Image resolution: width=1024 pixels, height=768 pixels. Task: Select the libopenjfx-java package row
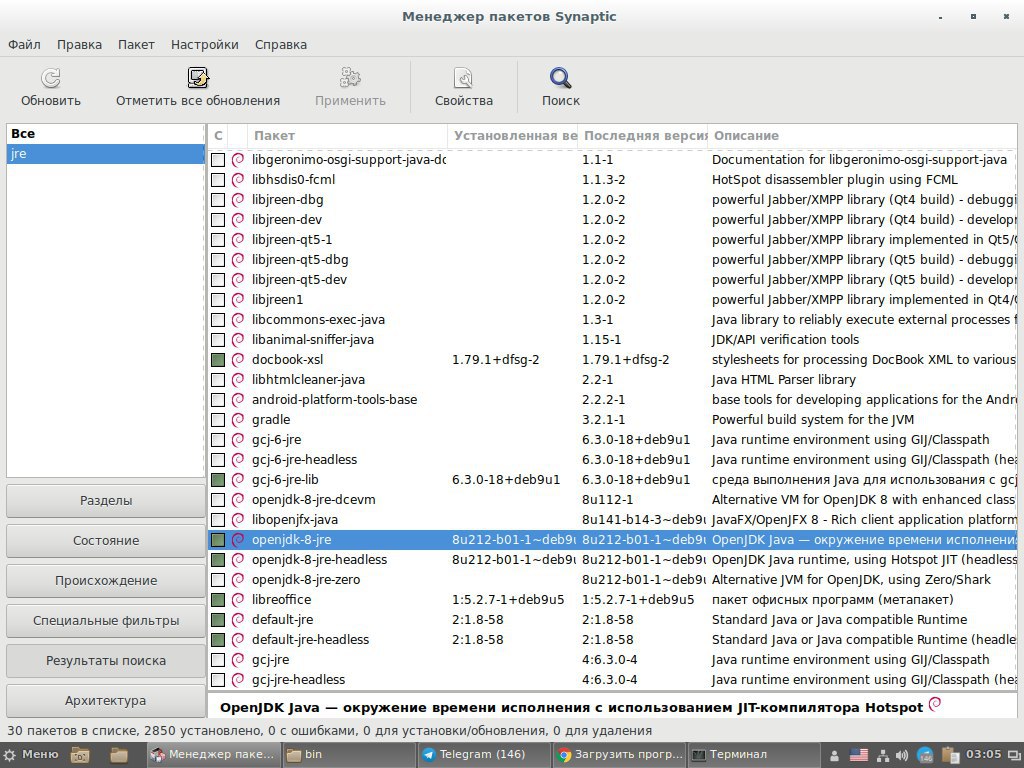click(x=613, y=520)
